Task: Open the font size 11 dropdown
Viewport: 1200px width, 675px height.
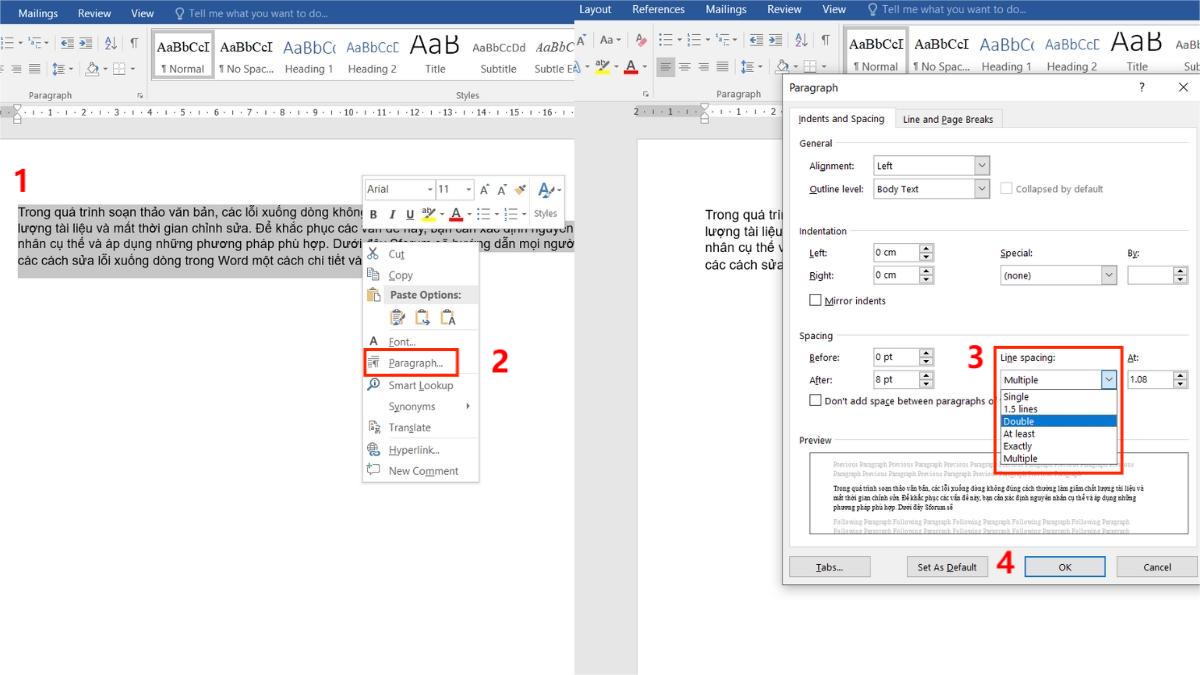Action: click(469, 189)
